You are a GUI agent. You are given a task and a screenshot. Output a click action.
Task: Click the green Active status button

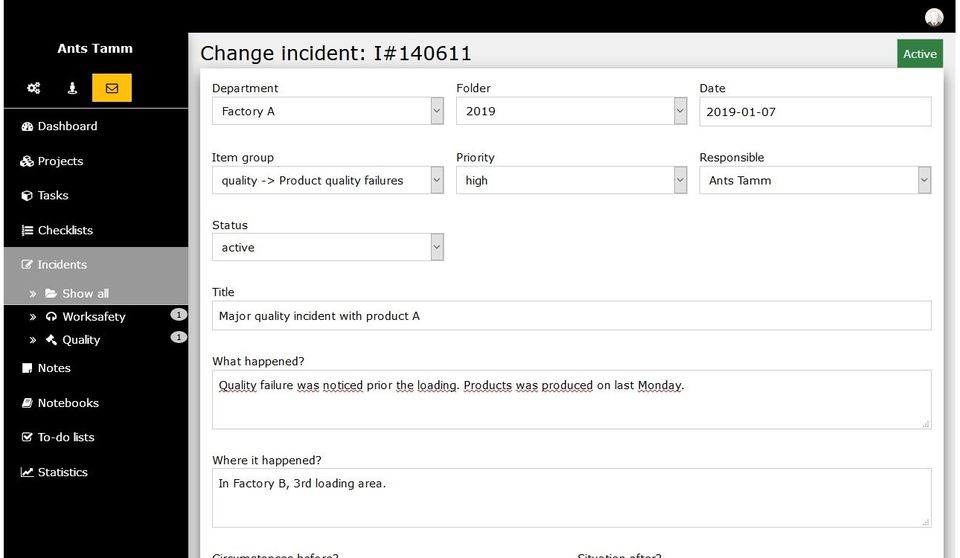click(919, 54)
